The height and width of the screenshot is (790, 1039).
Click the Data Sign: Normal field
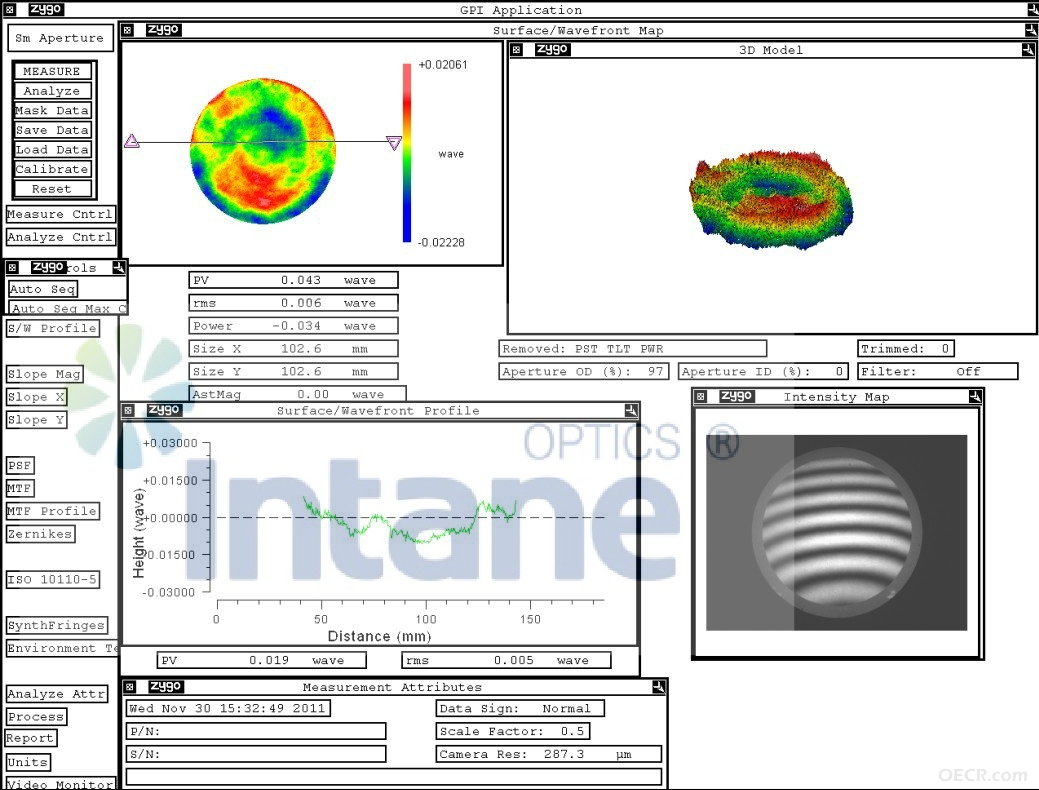point(520,708)
